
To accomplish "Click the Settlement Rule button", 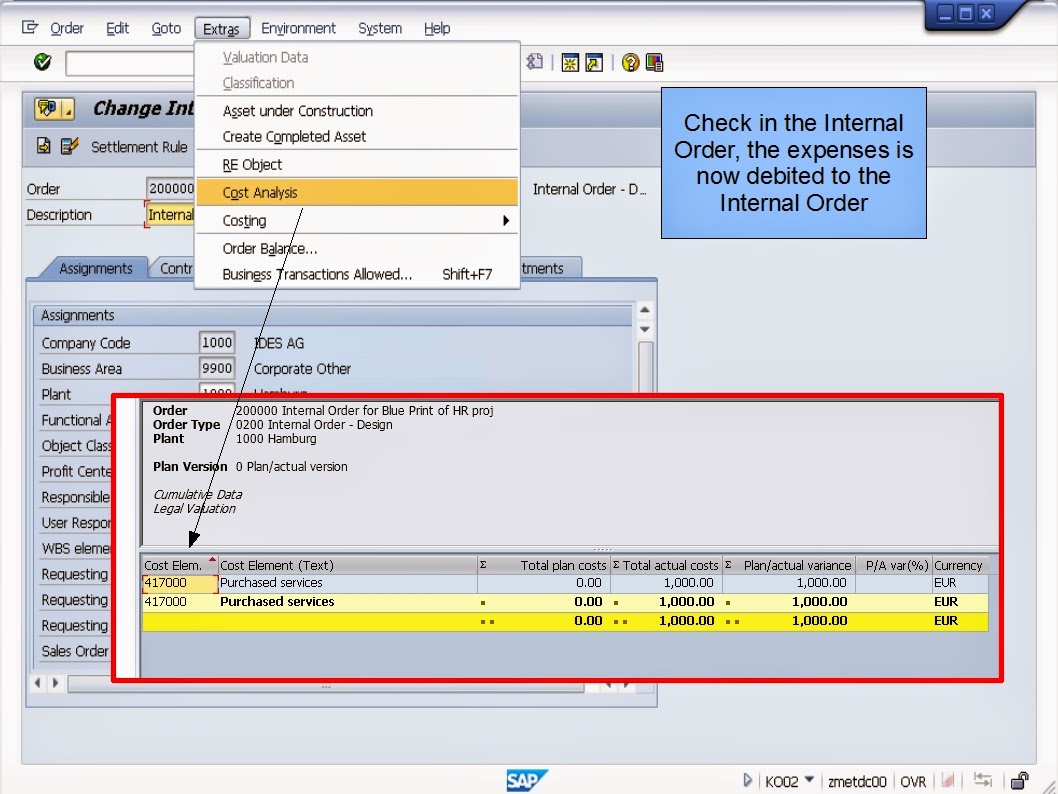I will [x=139, y=147].
